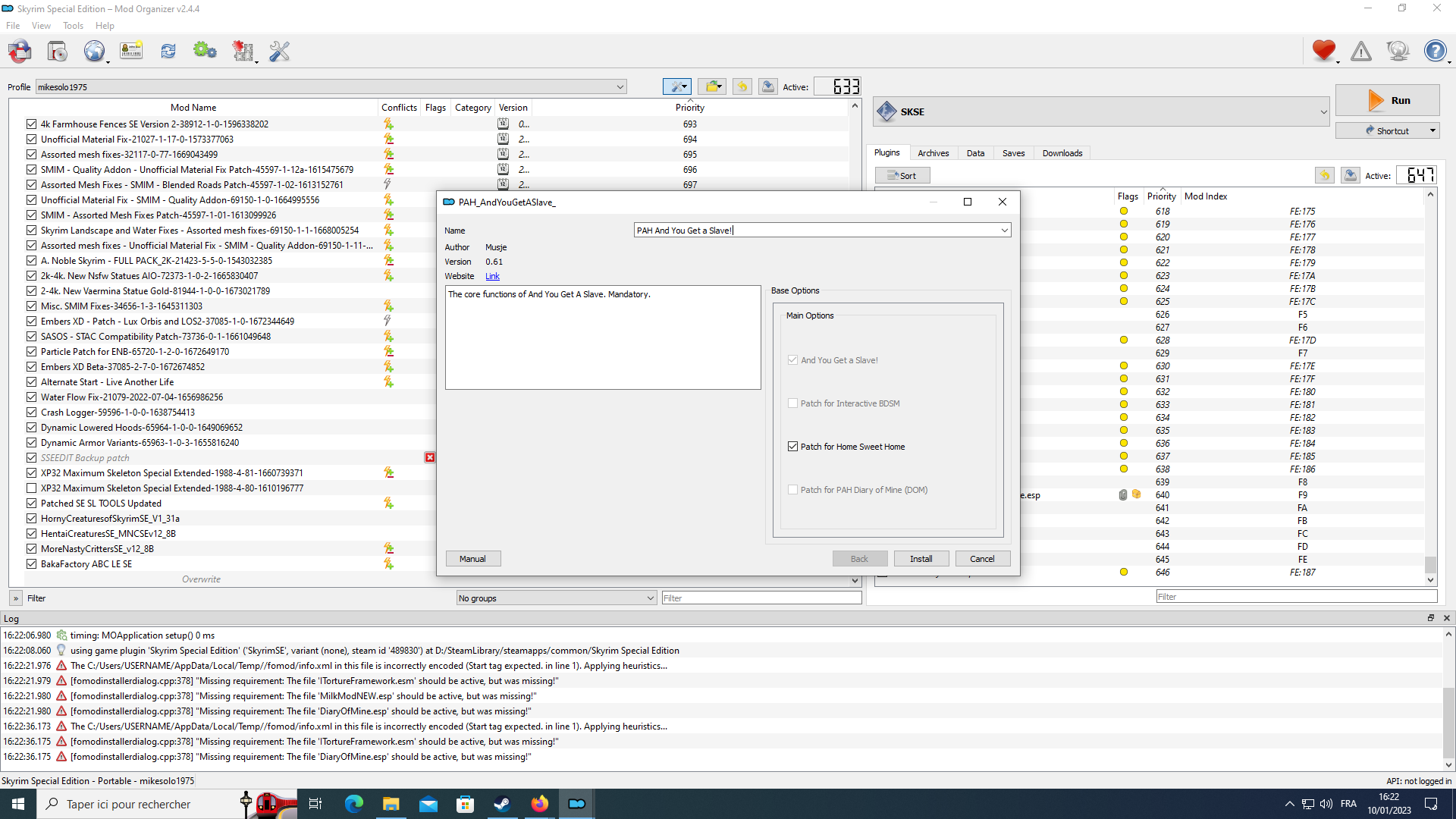Click the refresh toolbar icon
This screenshot has width=1456, height=819.
(168, 51)
